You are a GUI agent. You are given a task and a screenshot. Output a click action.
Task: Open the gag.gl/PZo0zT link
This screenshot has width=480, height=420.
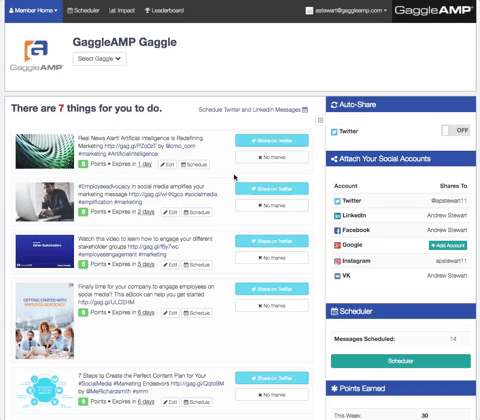point(130,146)
